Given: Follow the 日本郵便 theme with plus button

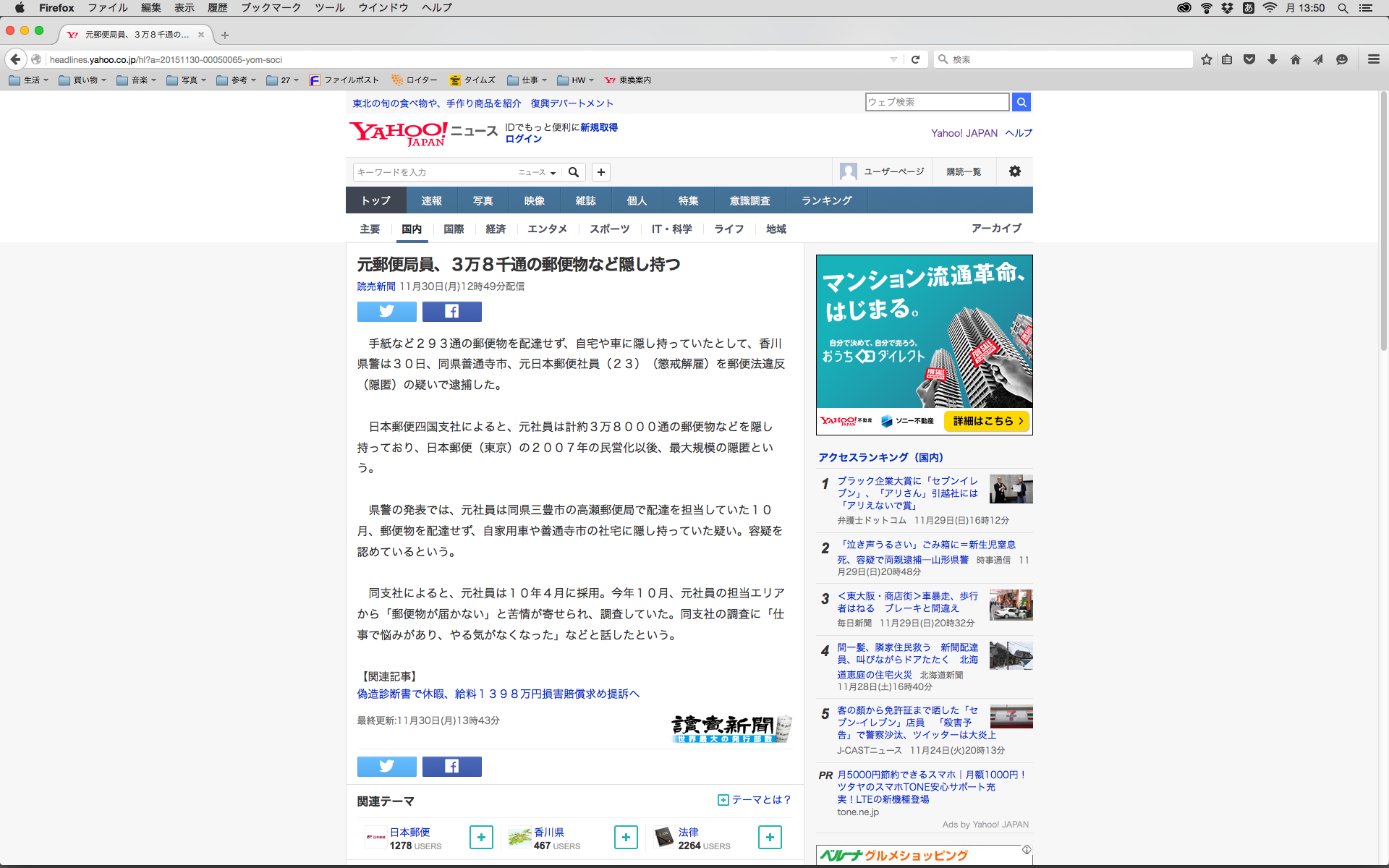Looking at the screenshot, I should tap(481, 837).
